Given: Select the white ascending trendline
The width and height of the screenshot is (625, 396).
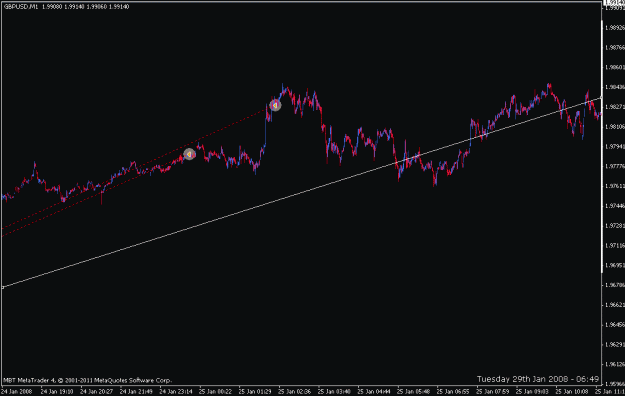Looking at the screenshot, I should pos(302,193).
